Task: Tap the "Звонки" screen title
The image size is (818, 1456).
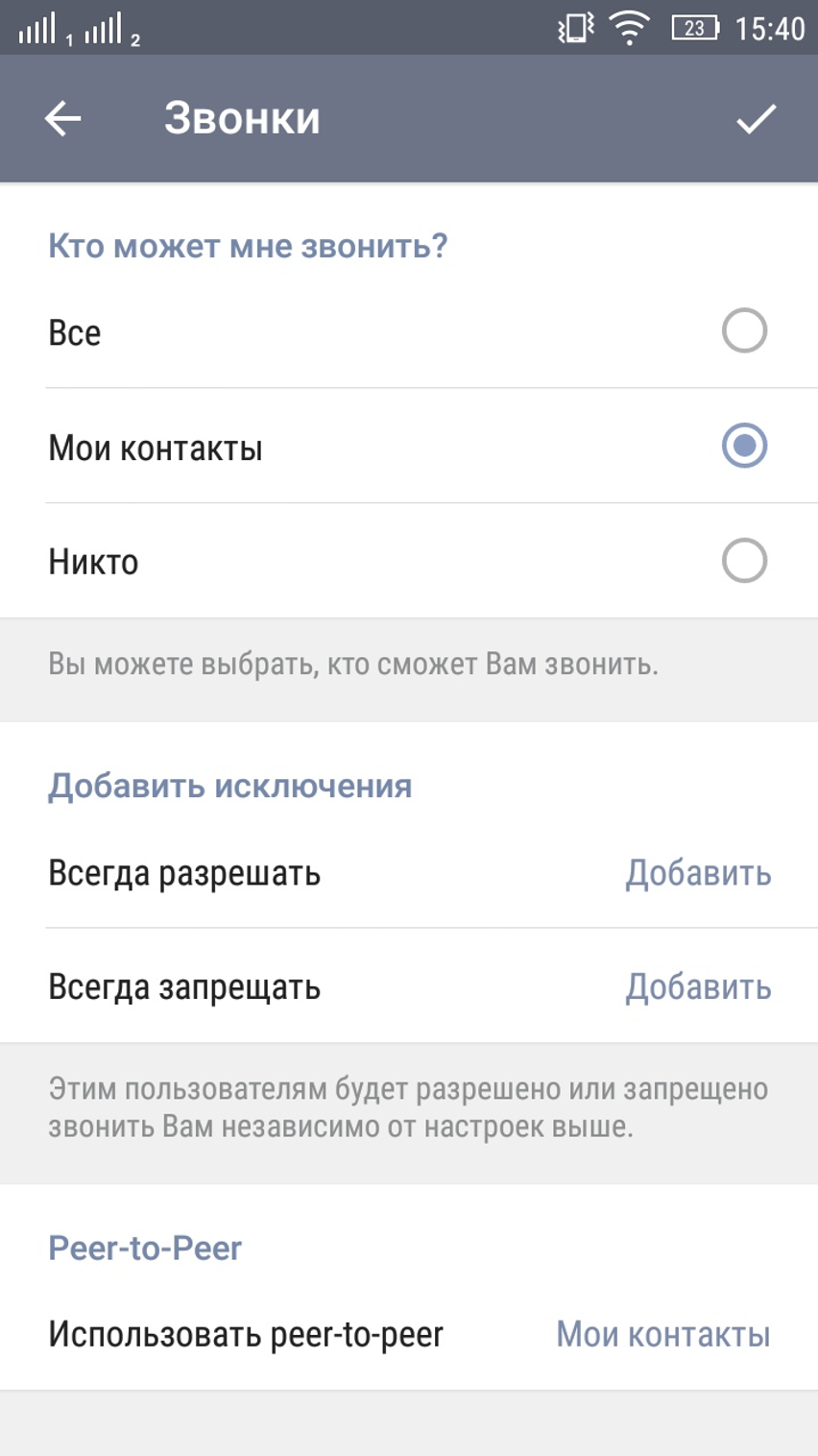Action: coord(242,119)
